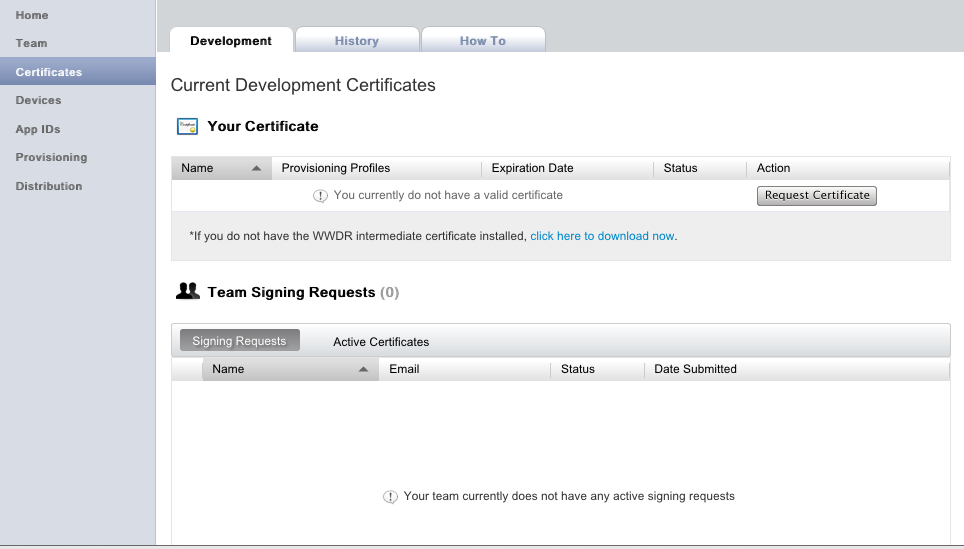Go to Distribution in sidebar
Viewport: 964px width, 549px height.
(x=49, y=186)
